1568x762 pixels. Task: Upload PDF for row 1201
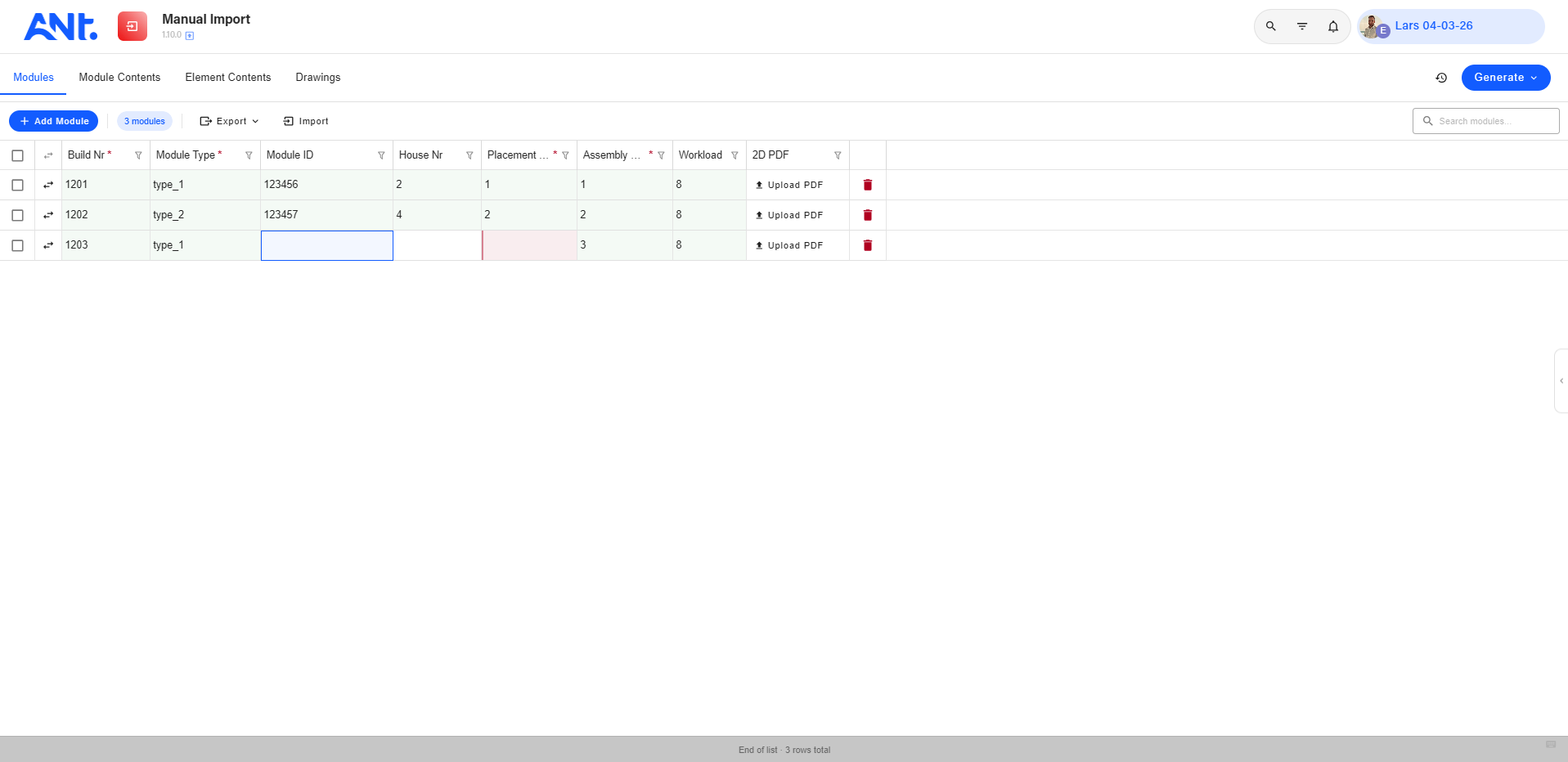(x=789, y=185)
